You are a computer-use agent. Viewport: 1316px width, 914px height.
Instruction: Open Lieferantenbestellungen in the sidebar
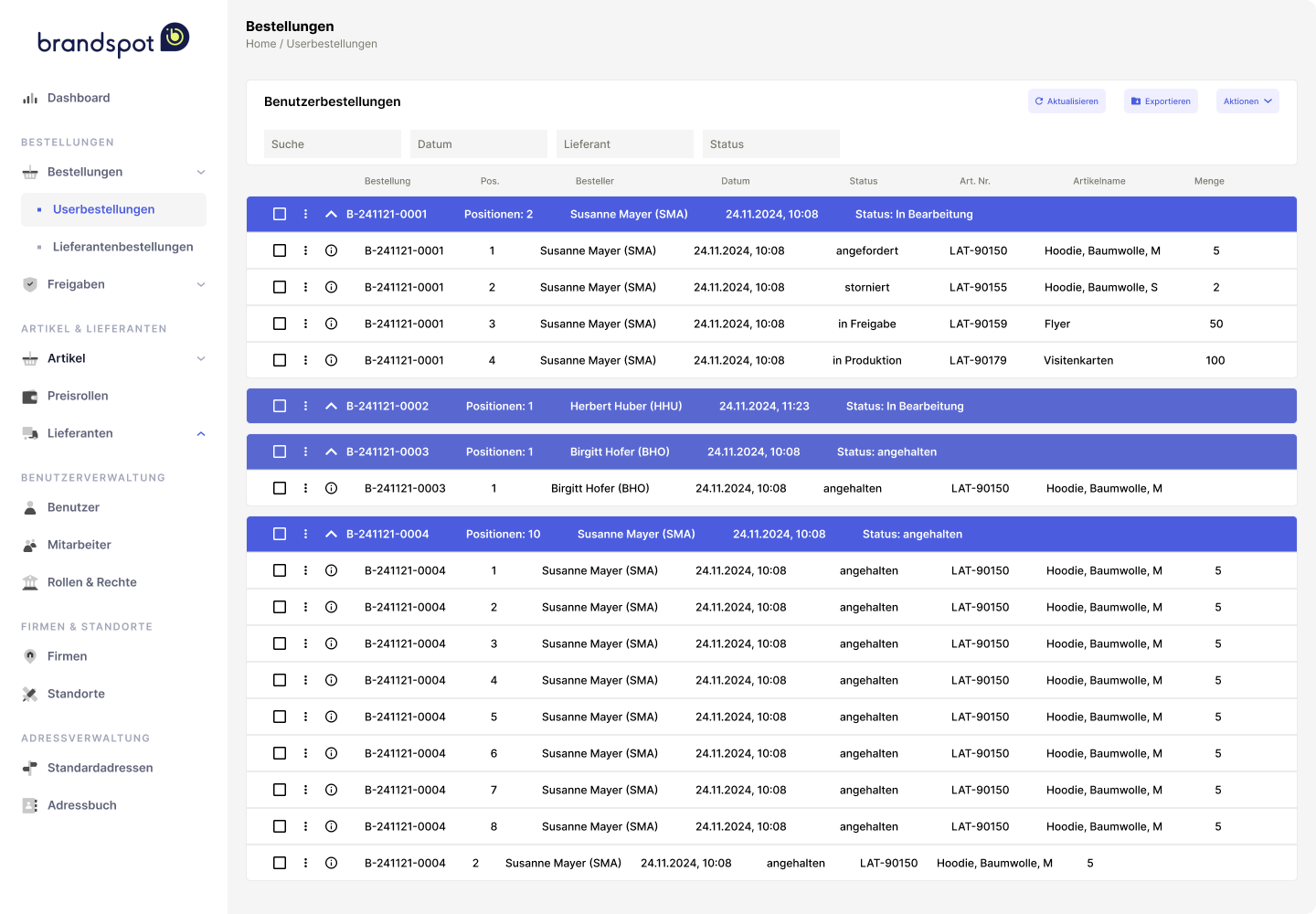pyautogui.click(x=122, y=247)
